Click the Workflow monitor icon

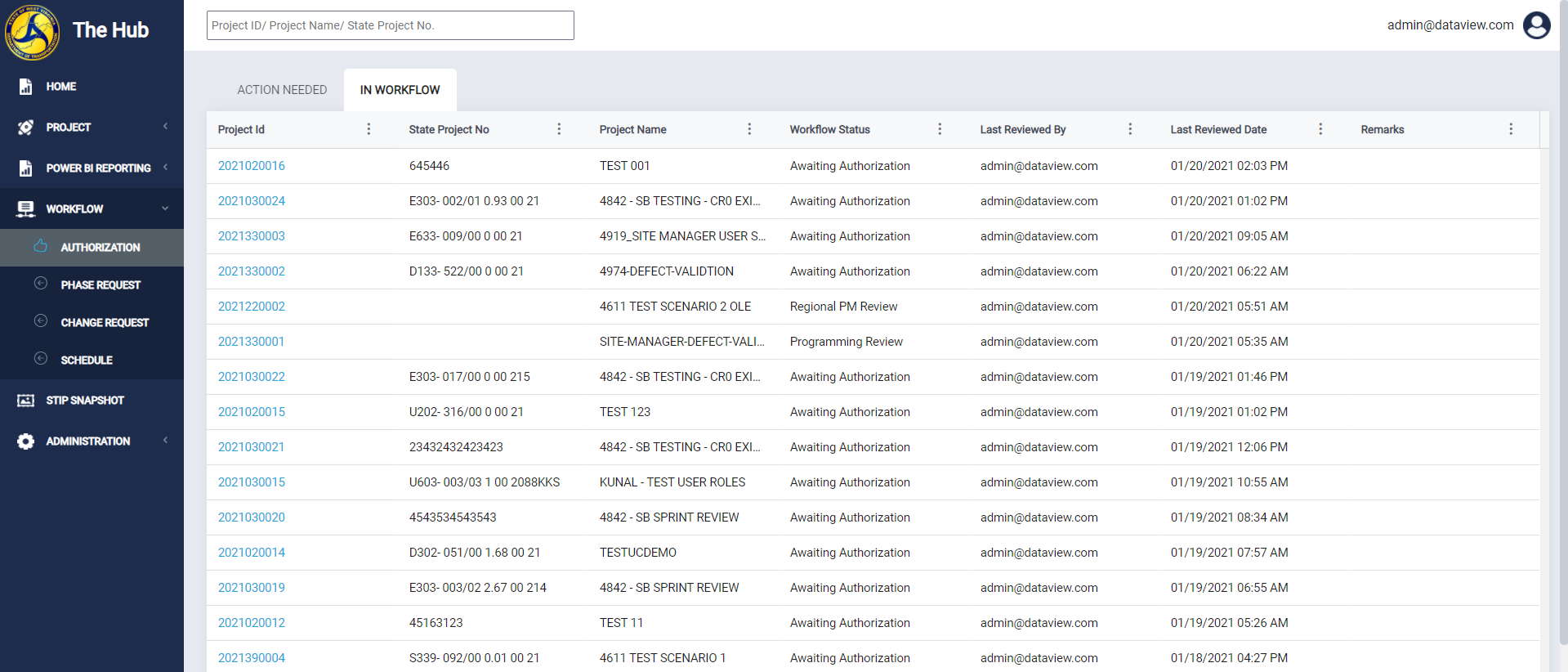tap(26, 209)
